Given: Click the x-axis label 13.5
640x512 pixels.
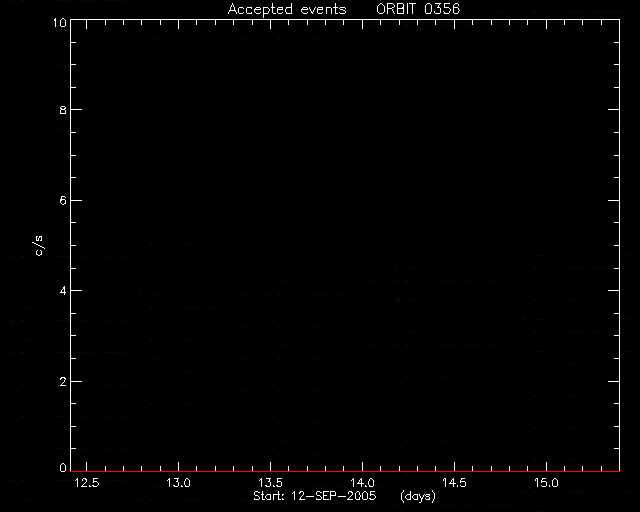Looking at the screenshot, I should pos(270,483).
